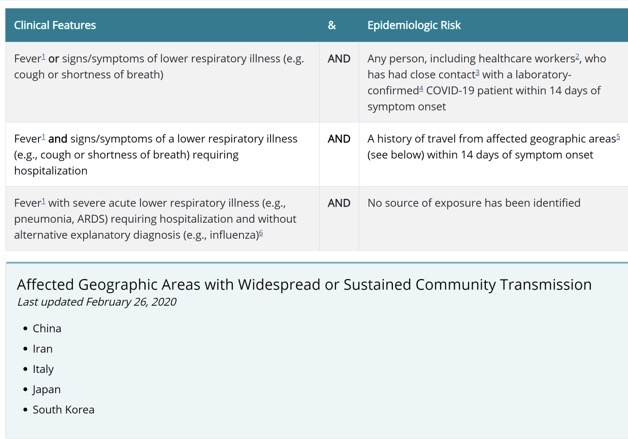Follow footnote 2 after "healthcare workers"

pyautogui.click(x=577, y=56)
